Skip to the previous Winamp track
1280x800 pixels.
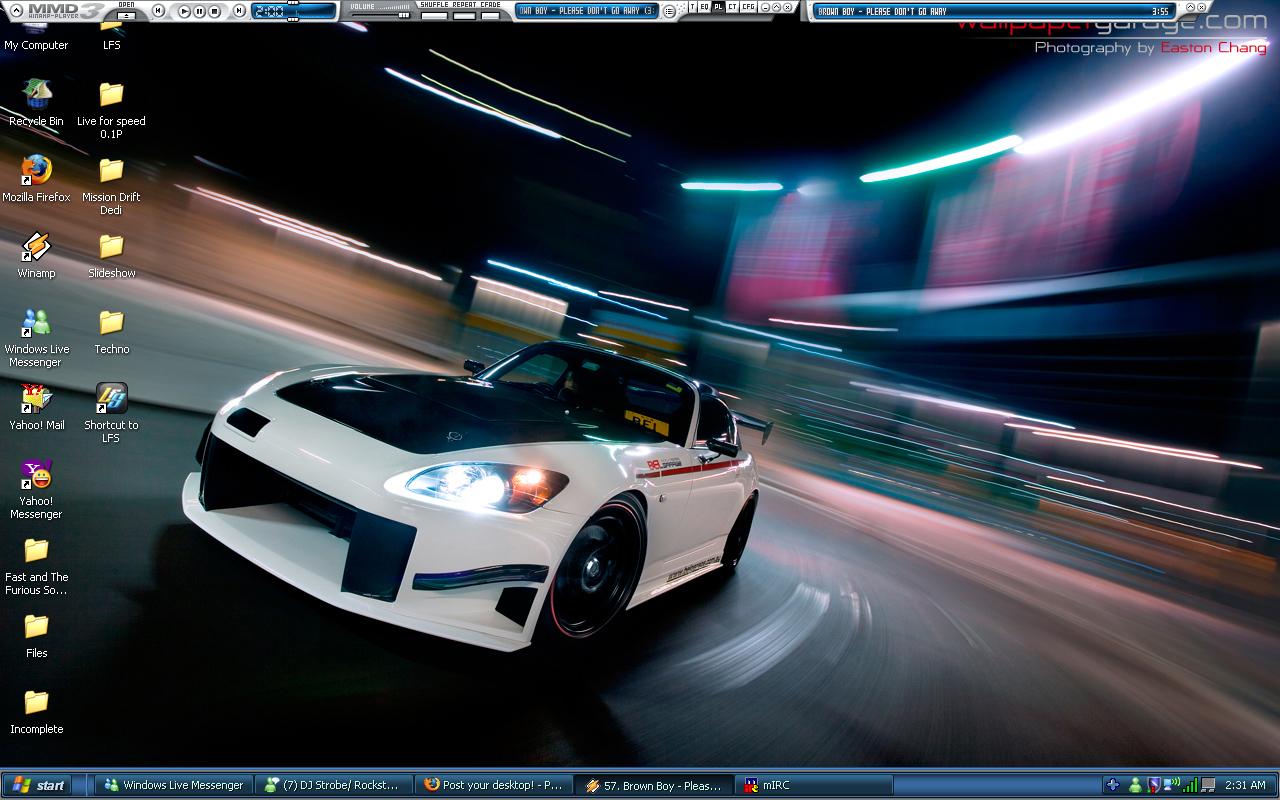pyautogui.click(x=159, y=11)
